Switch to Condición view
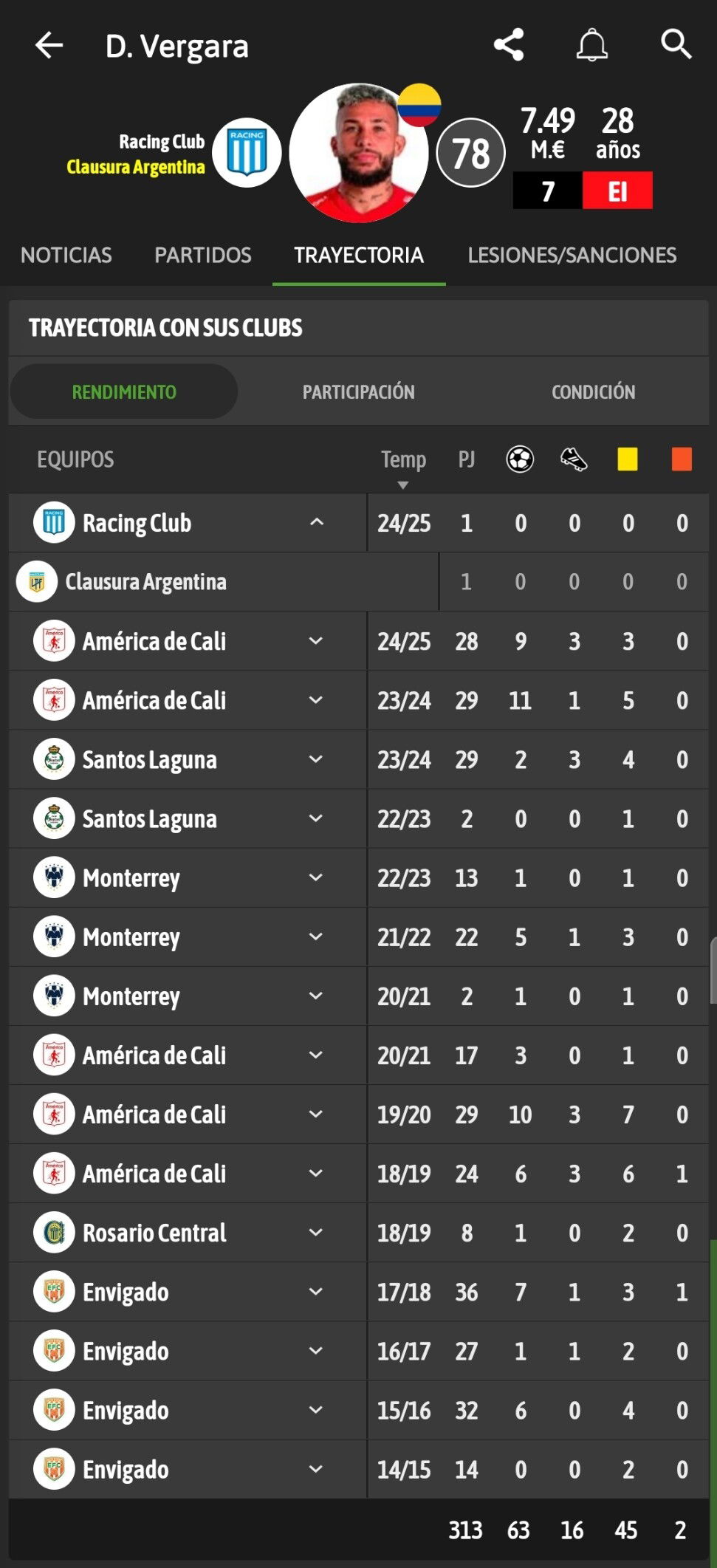This screenshot has width=717, height=1568. (x=593, y=391)
